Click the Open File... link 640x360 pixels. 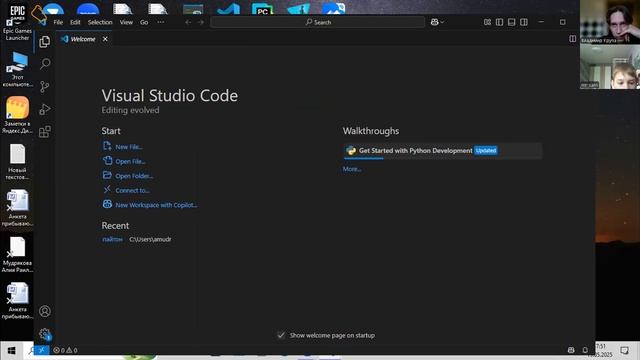pyautogui.click(x=130, y=161)
